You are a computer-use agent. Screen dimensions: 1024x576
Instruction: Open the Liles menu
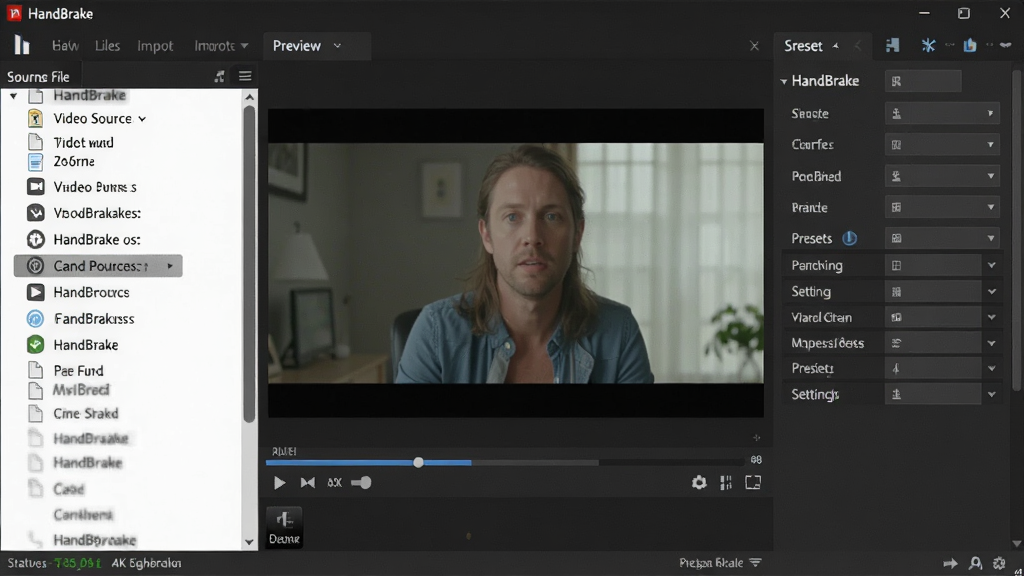[x=107, y=46]
